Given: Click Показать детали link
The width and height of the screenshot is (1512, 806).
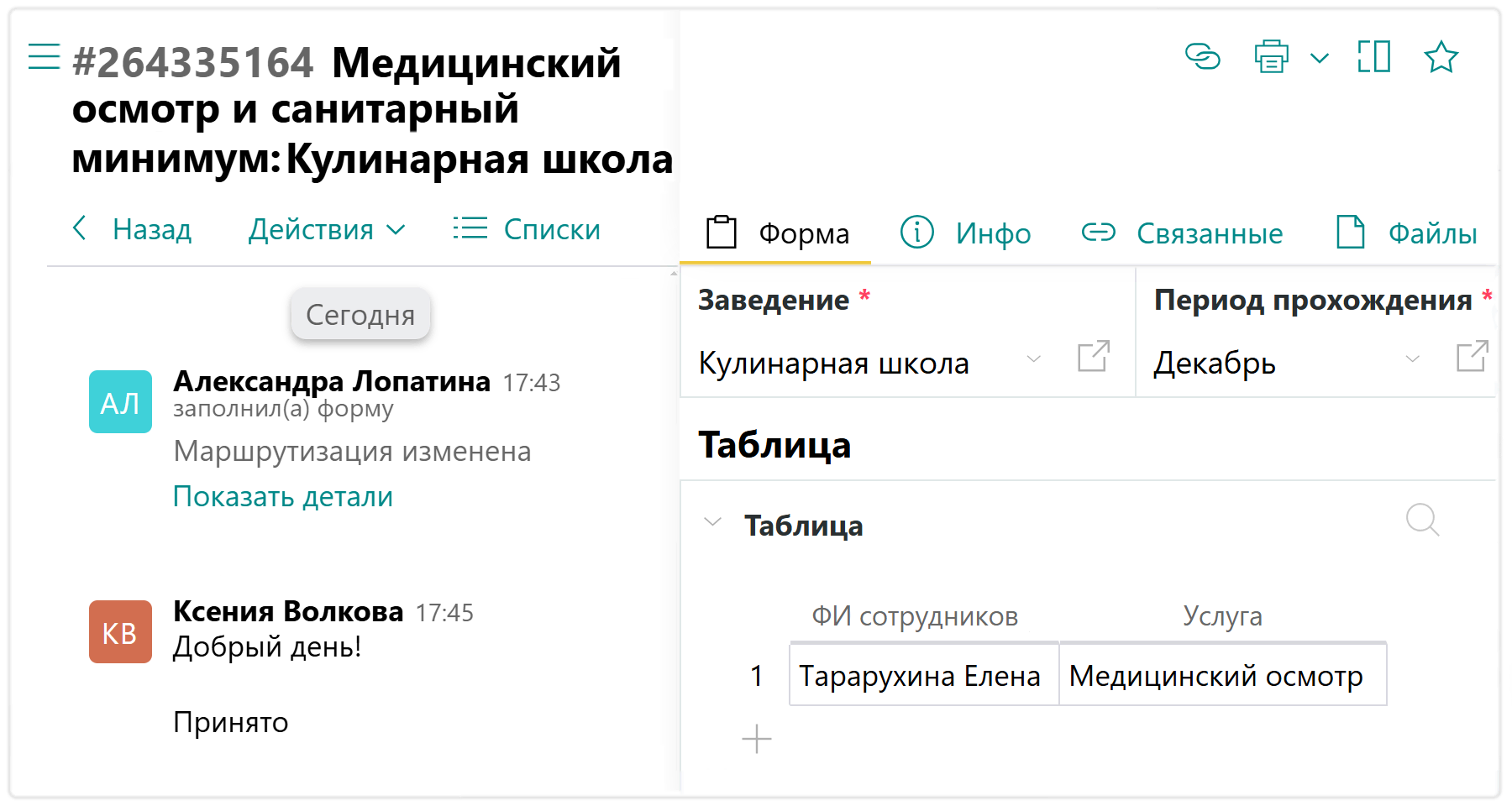Looking at the screenshot, I should 282,496.
